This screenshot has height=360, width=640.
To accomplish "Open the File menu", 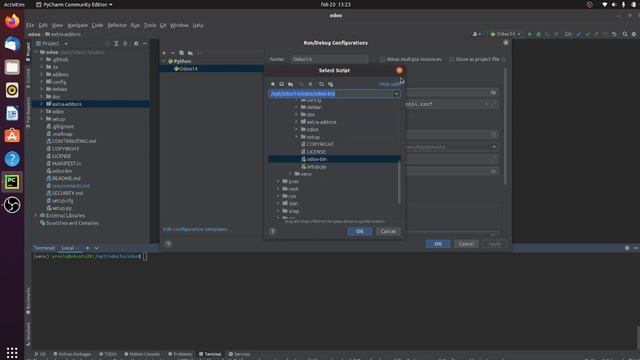I will [x=30, y=25].
